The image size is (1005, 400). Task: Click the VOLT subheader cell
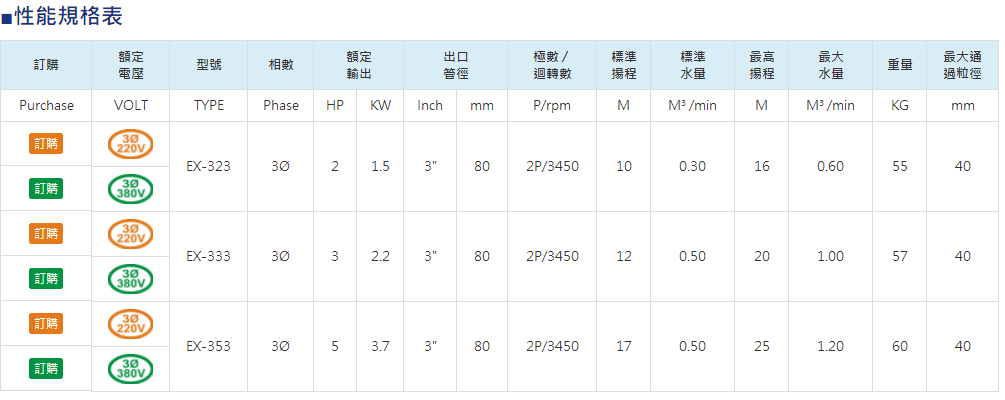point(131,105)
